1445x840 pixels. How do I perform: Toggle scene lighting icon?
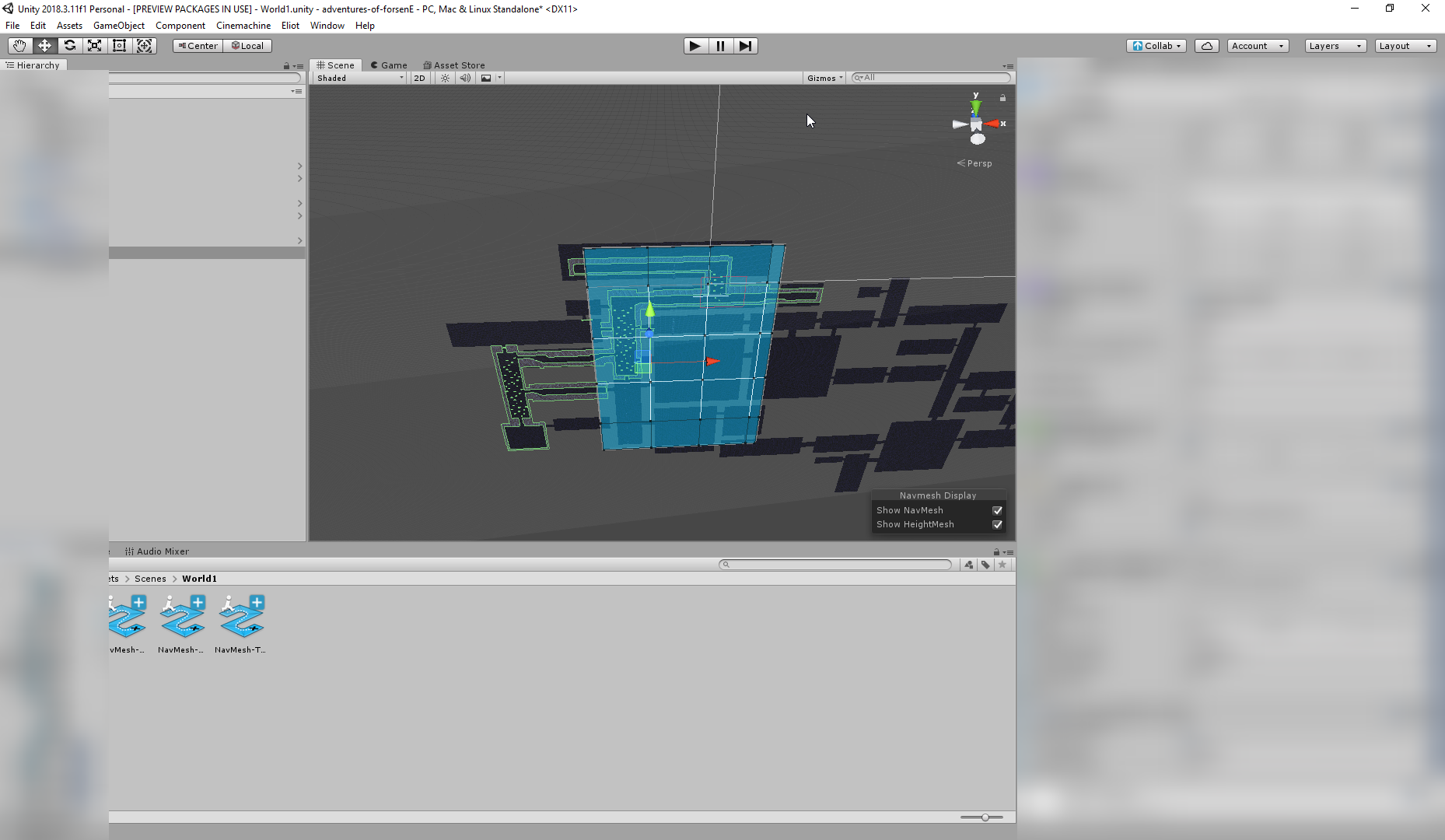(x=445, y=78)
